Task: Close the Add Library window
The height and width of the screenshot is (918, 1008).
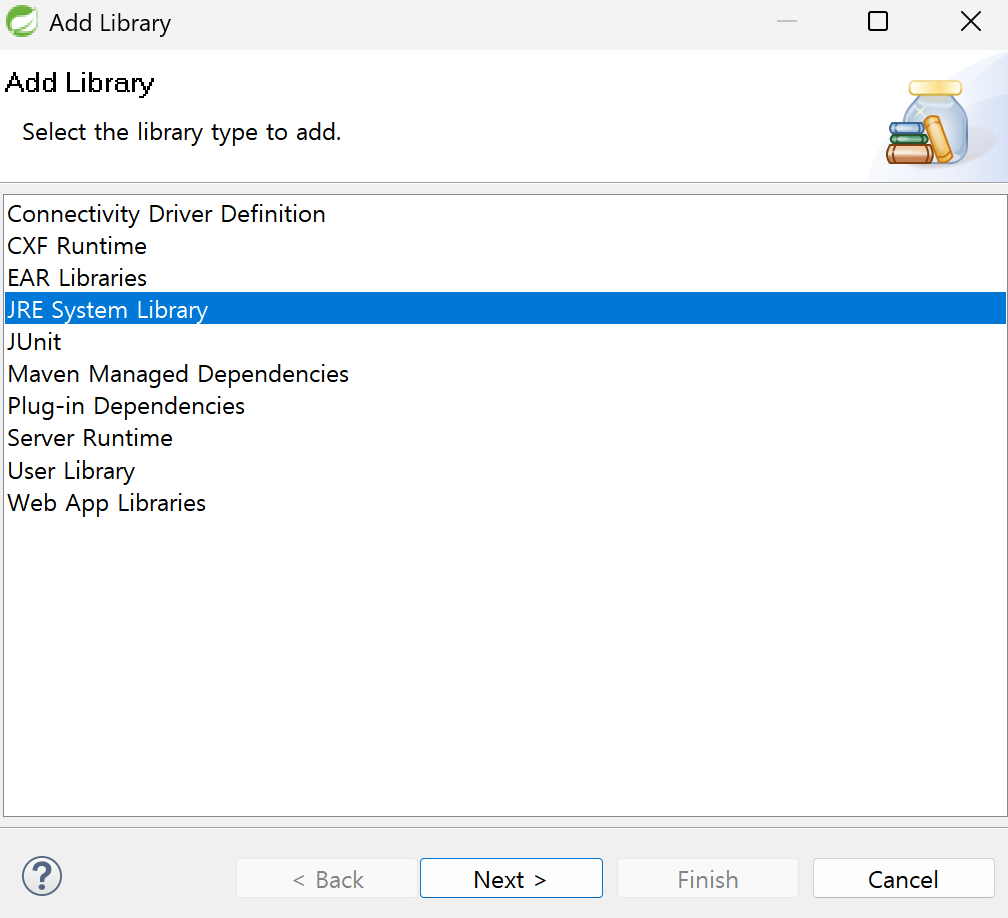Action: (x=971, y=21)
